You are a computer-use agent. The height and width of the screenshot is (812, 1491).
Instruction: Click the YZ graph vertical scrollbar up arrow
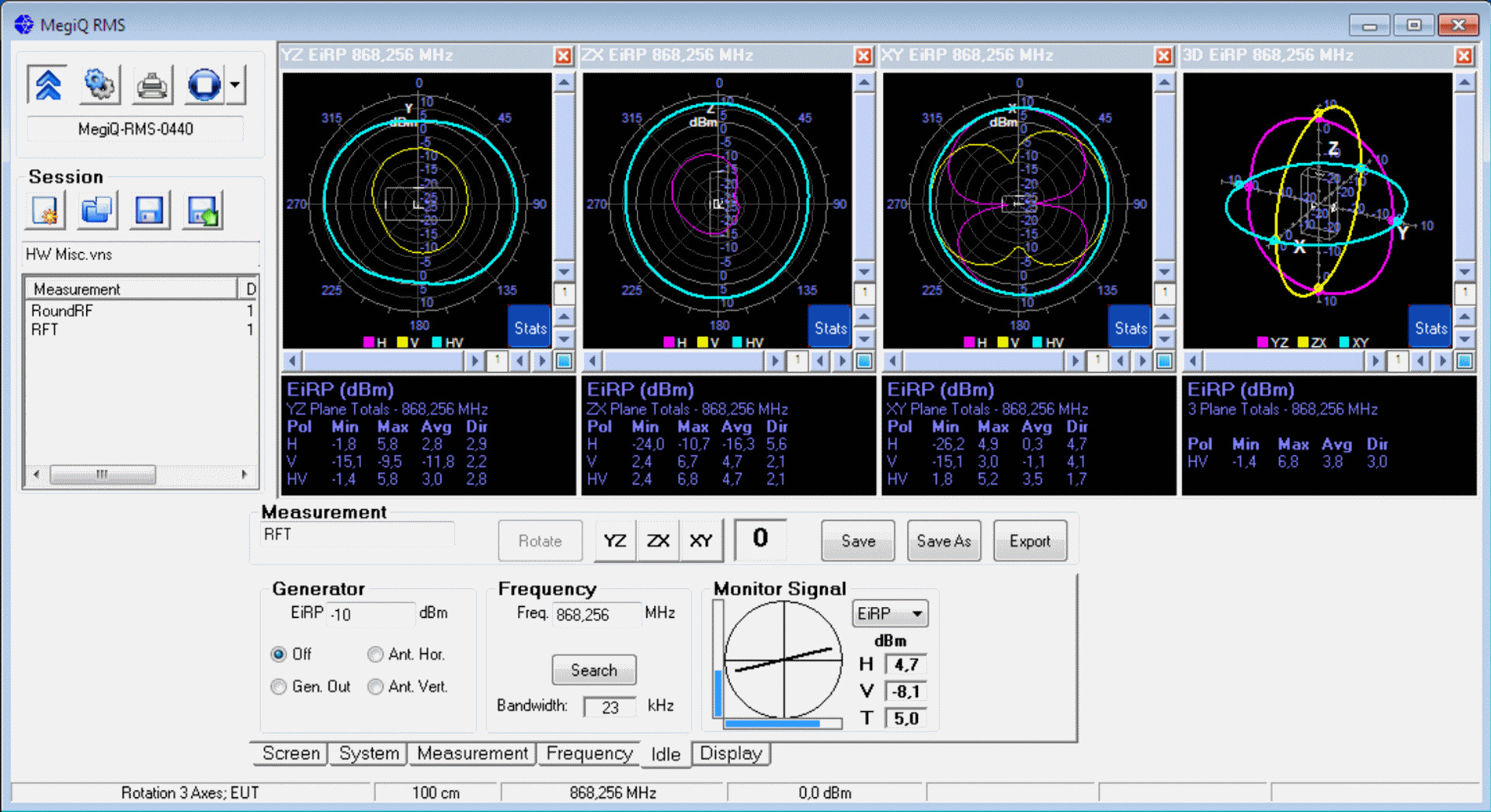565,82
